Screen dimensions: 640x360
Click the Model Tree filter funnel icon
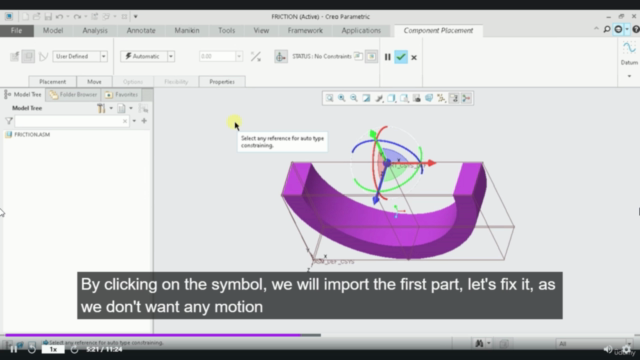(x=9, y=121)
